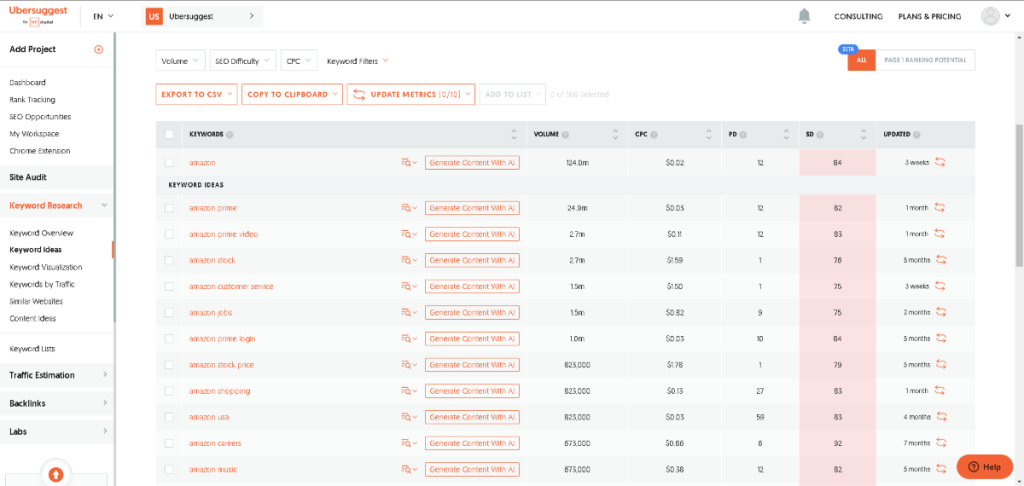
Task: Check the amazon prime row checkbox
Action: (x=169, y=208)
